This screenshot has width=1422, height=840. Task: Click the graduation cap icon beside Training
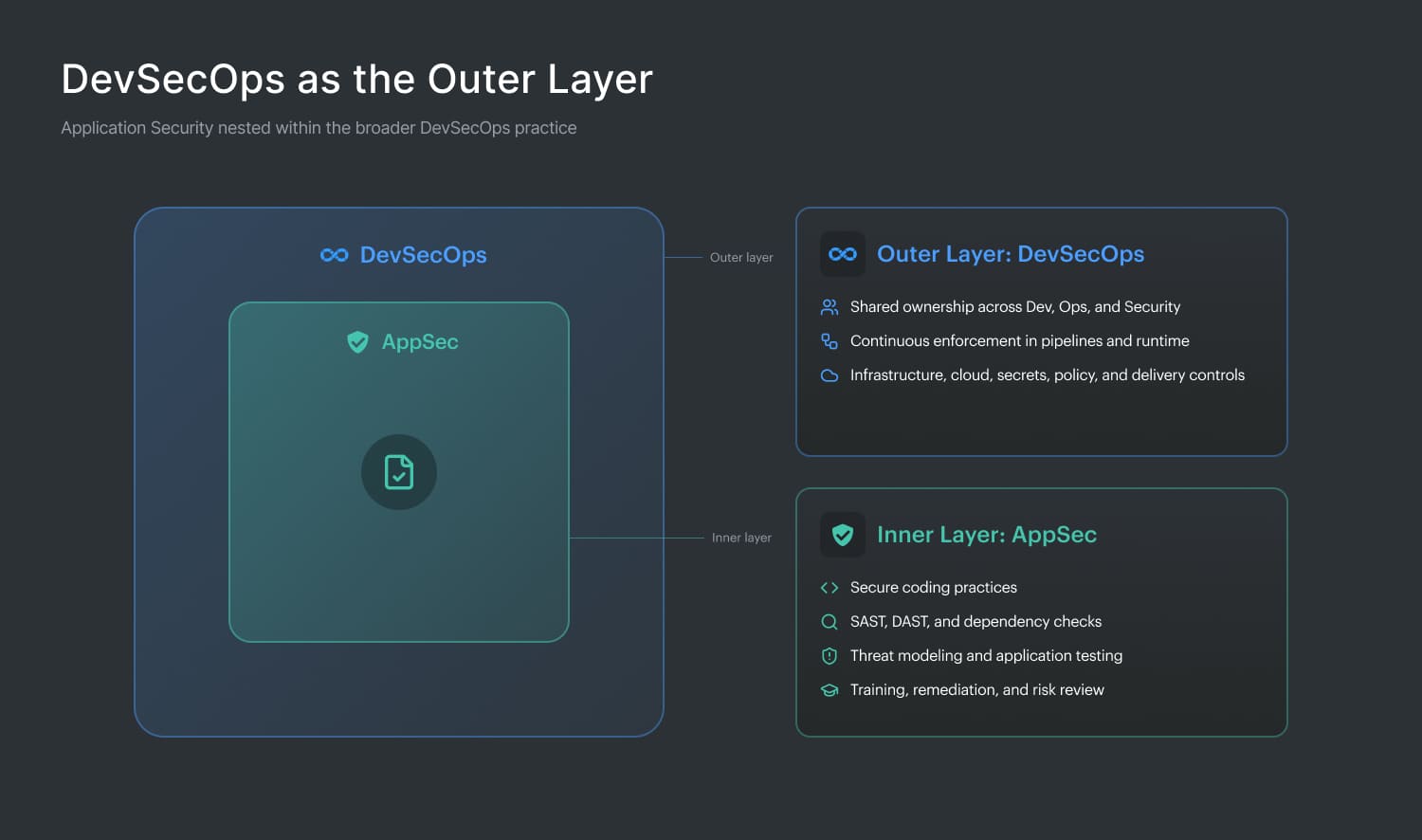coord(829,689)
